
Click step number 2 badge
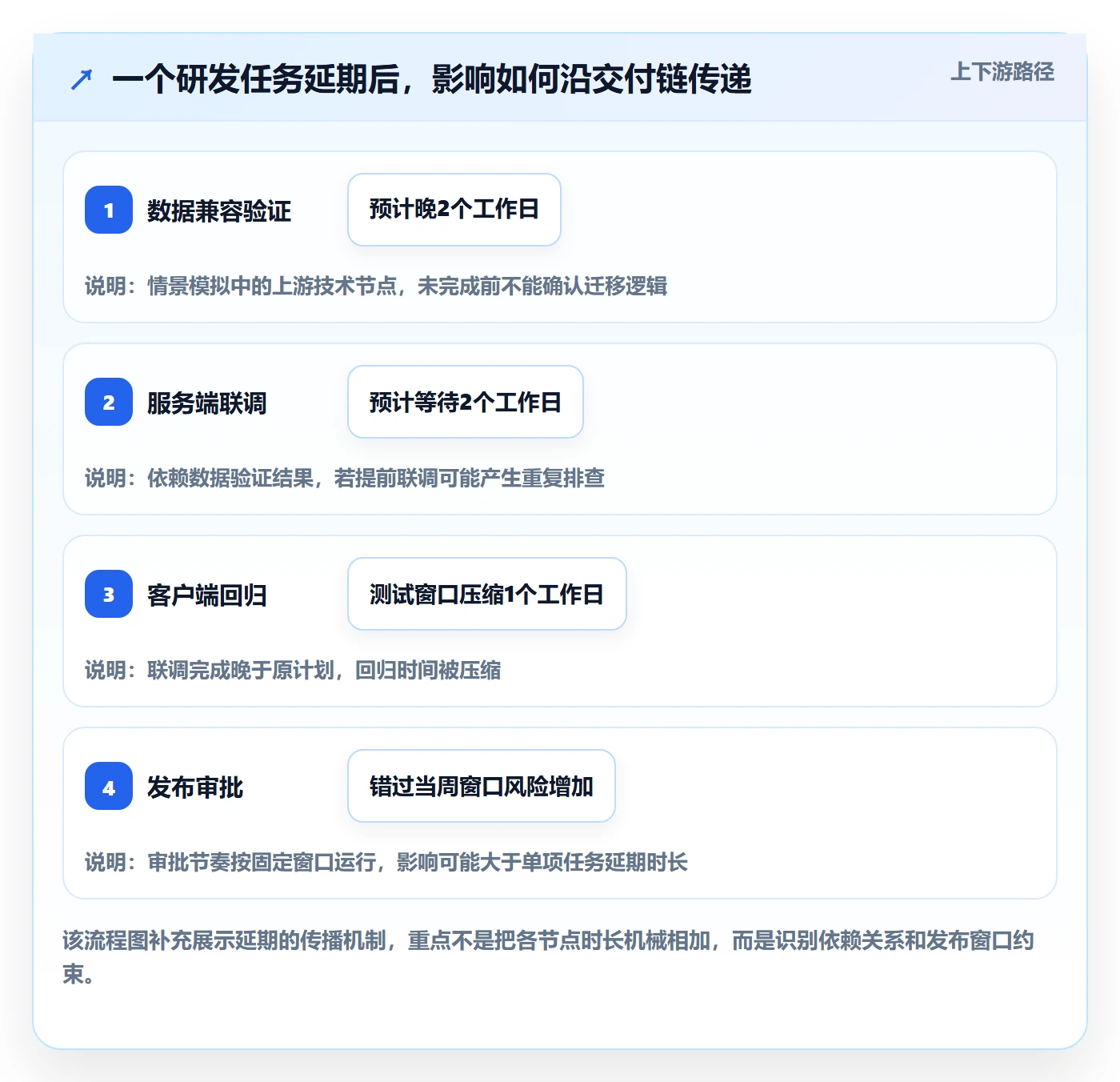[109, 402]
